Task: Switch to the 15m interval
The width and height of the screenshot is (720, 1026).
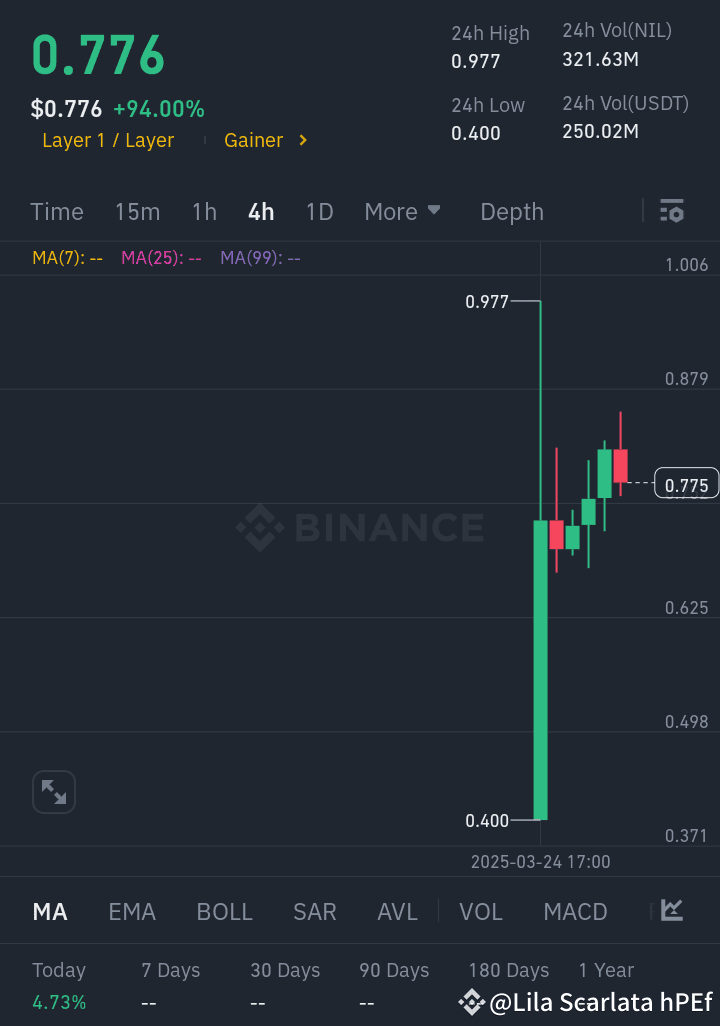Action: click(137, 212)
